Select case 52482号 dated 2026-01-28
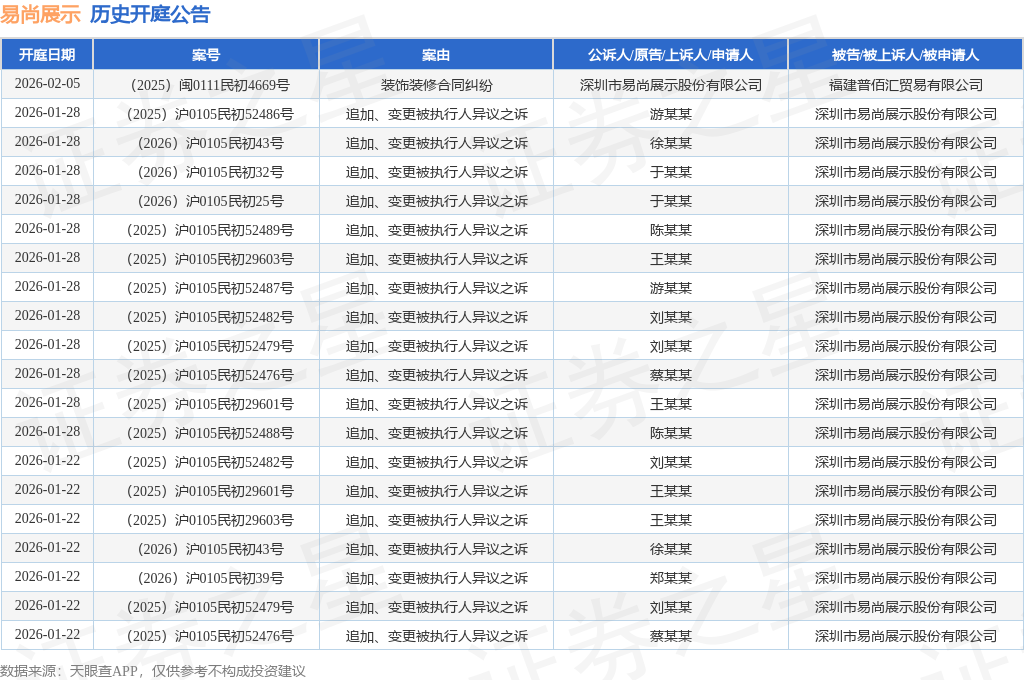Image resolution: width=1024 pixels, height=680 pixels. pyautogui.click(x=206, y=317)
